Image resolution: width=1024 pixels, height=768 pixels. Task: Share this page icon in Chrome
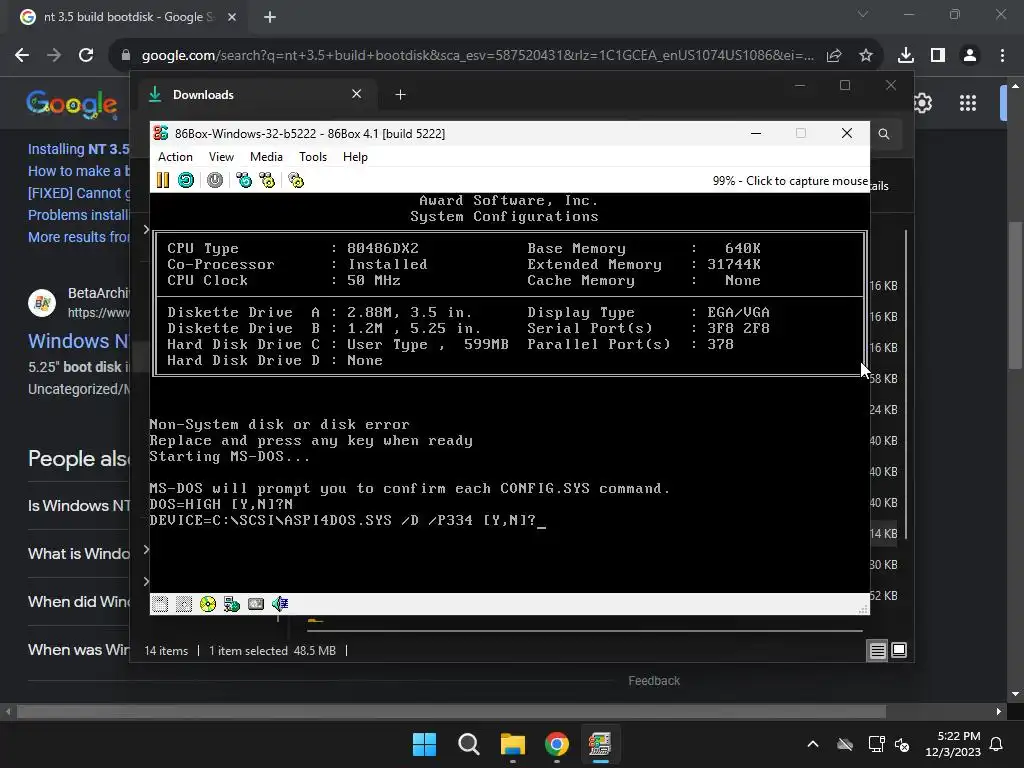click(x=834, y=56)
